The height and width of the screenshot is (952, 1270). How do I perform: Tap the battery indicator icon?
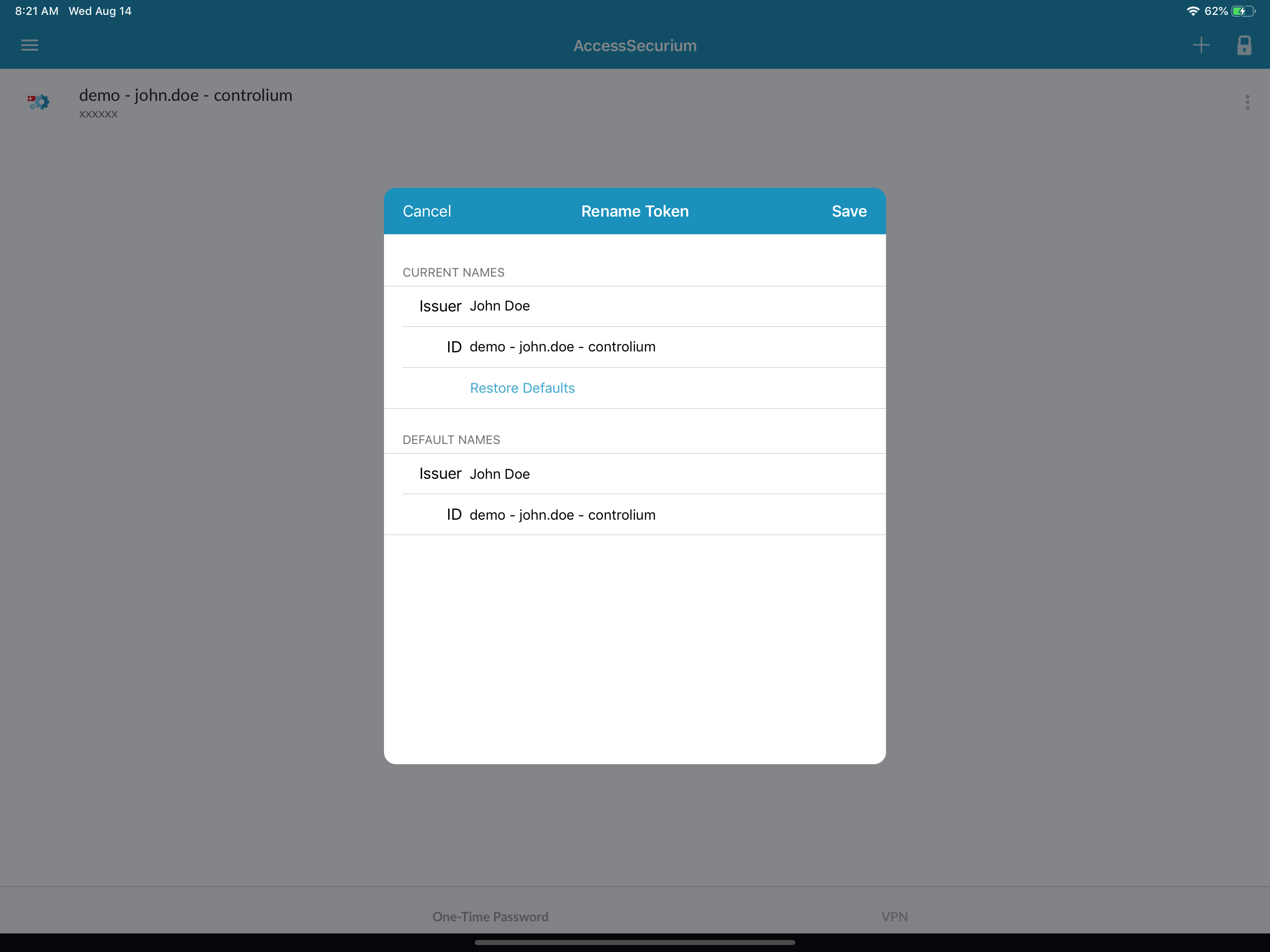coord(1243,11)
